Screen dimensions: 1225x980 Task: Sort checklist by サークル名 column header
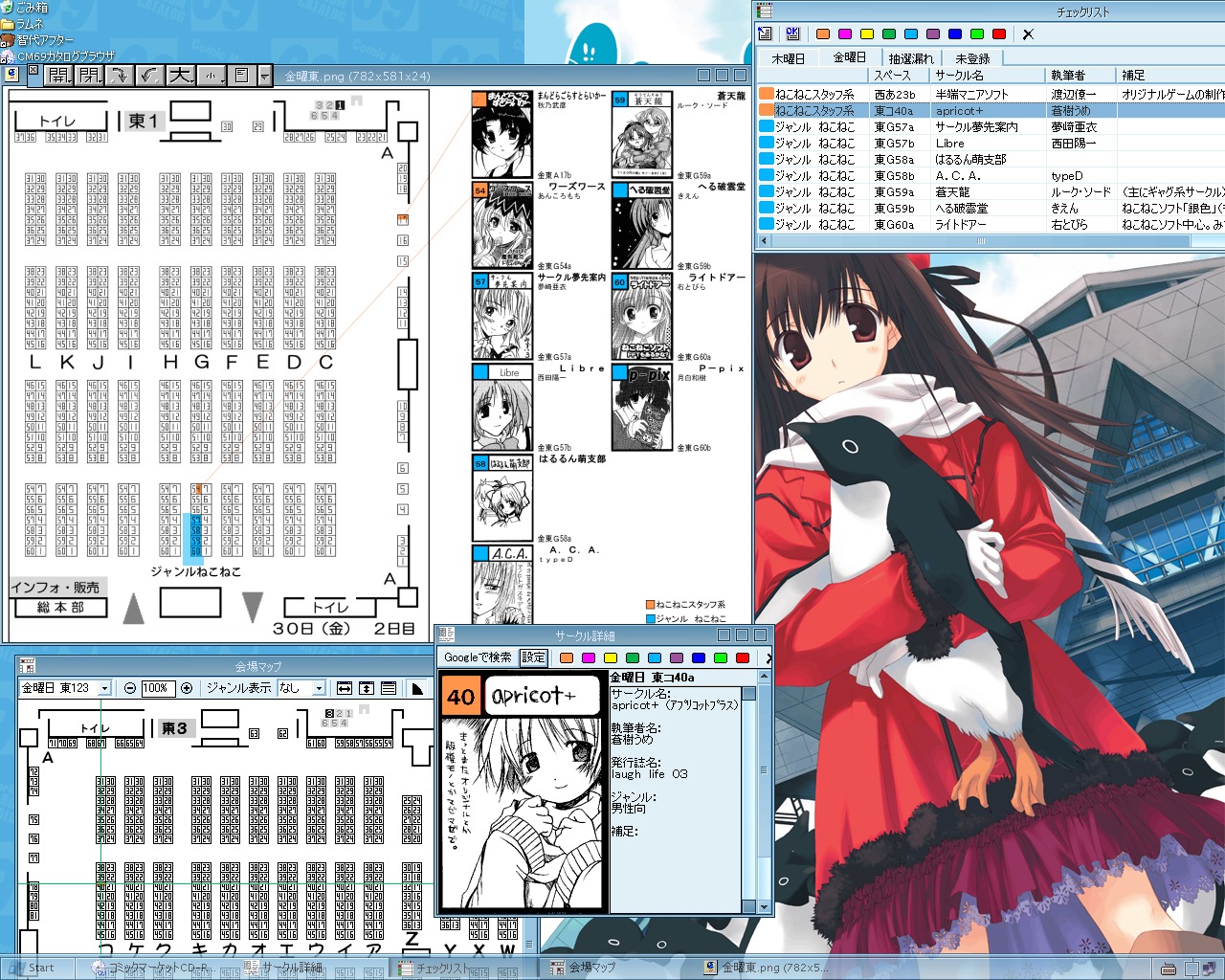989,75
